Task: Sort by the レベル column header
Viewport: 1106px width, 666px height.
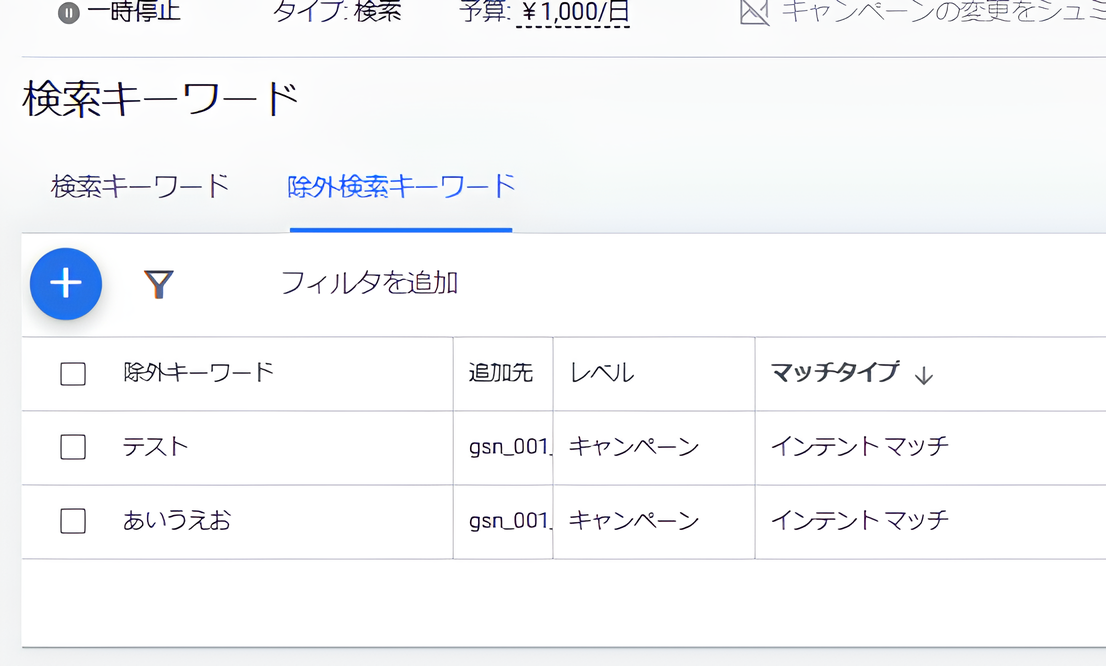Action: pos(602,373)
